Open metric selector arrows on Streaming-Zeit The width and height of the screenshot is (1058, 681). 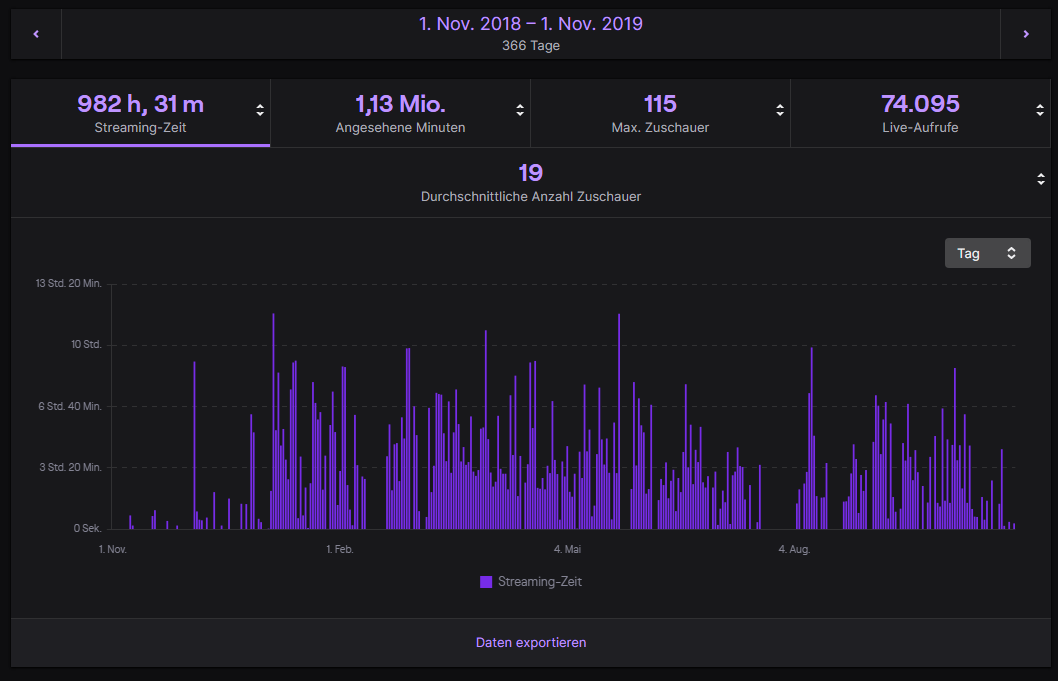pyautogui.click(x=260, y=111)
